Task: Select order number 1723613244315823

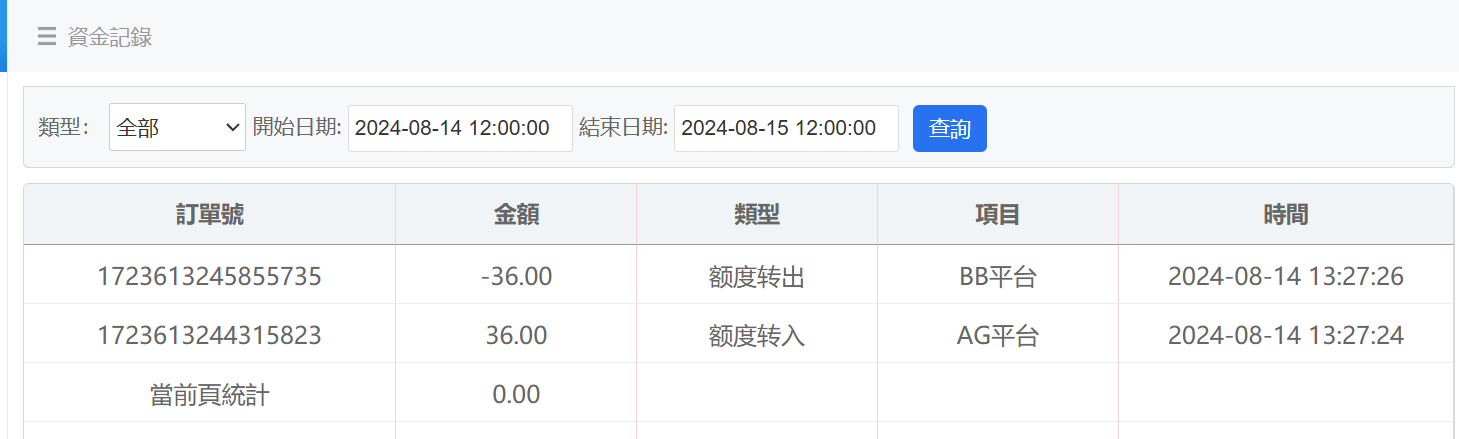Action: pyautogui.click(x=209, y=336)
